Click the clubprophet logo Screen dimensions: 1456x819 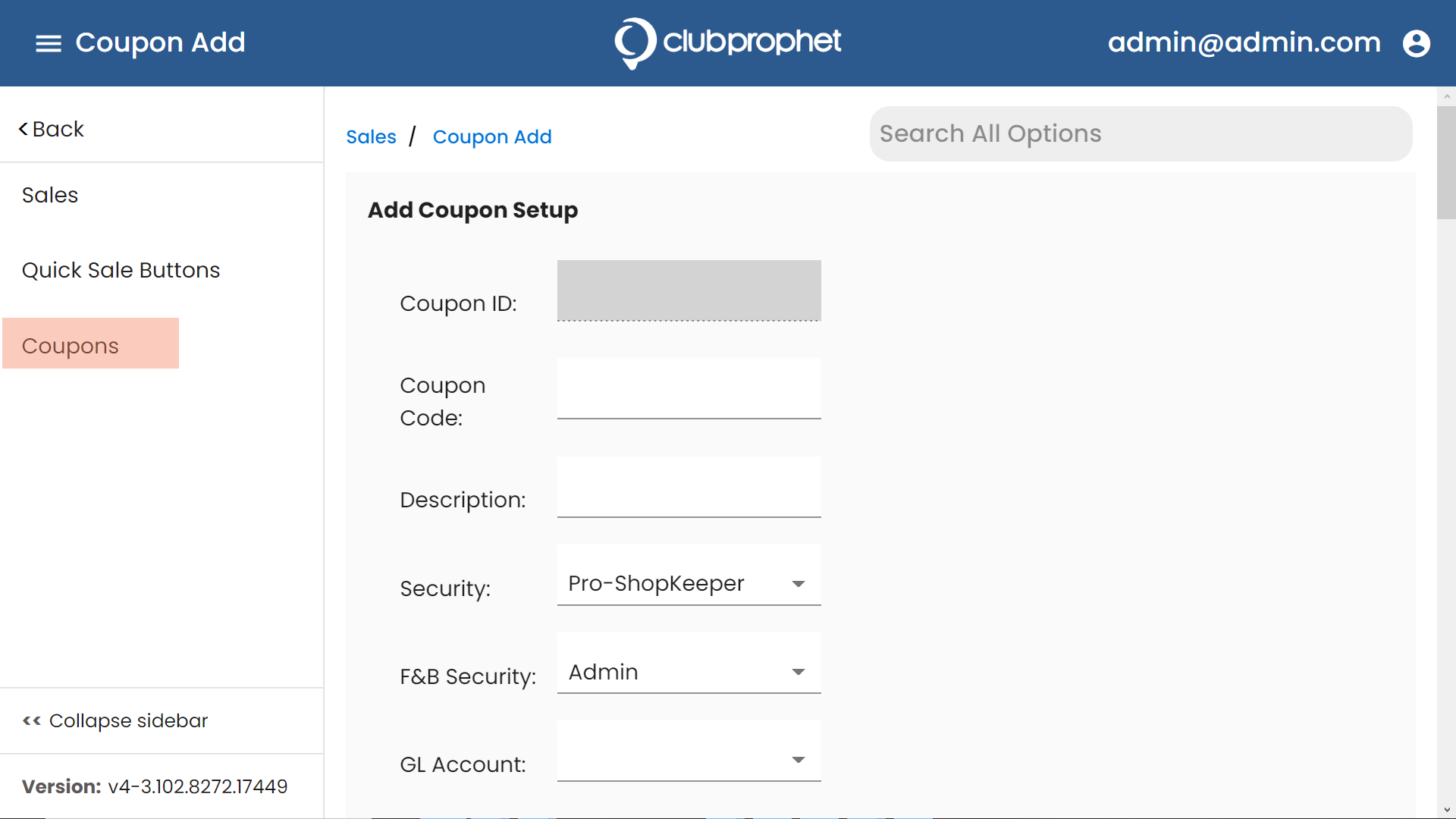pyautogui.click(x=727, y=43)
